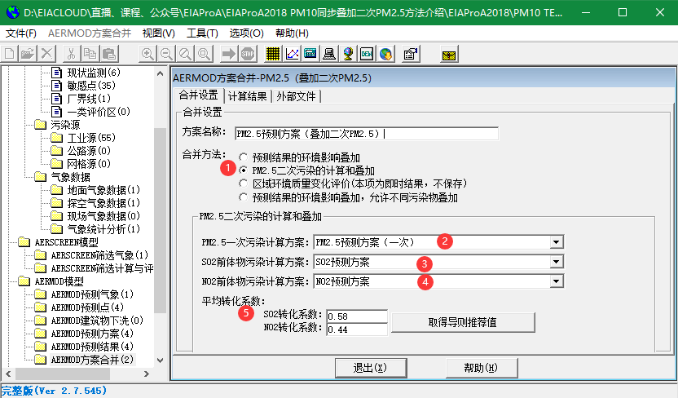Open SO2前体物污染计算方案 dropdown
The image size is (678, 398).
point(556,262)
